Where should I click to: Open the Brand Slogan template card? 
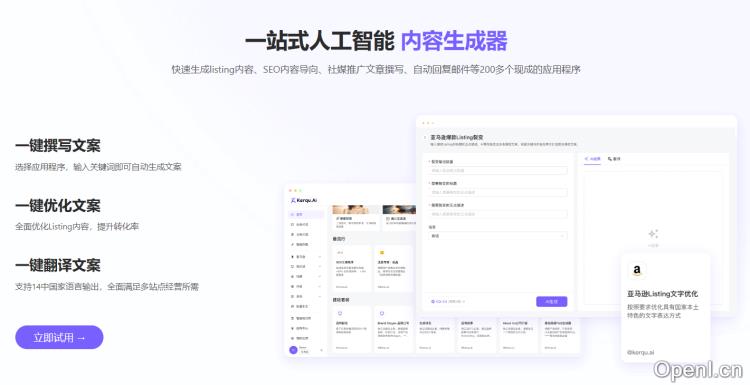(393, 330)
